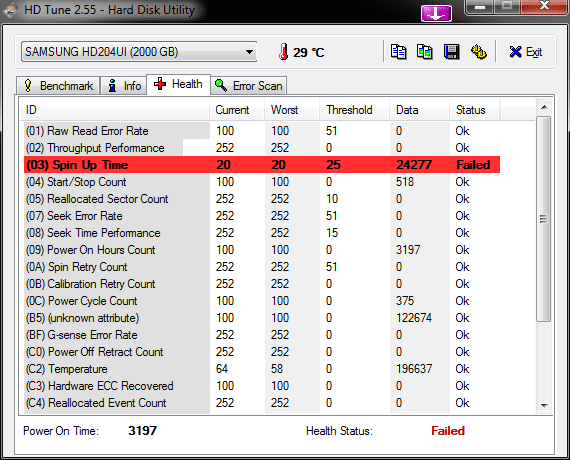Minimize the HD Tune window
The image size is (570, 460).
[480, 7]
